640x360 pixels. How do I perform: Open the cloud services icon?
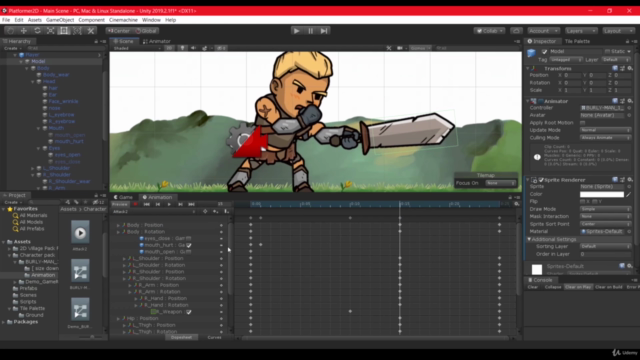click(516, 31)
